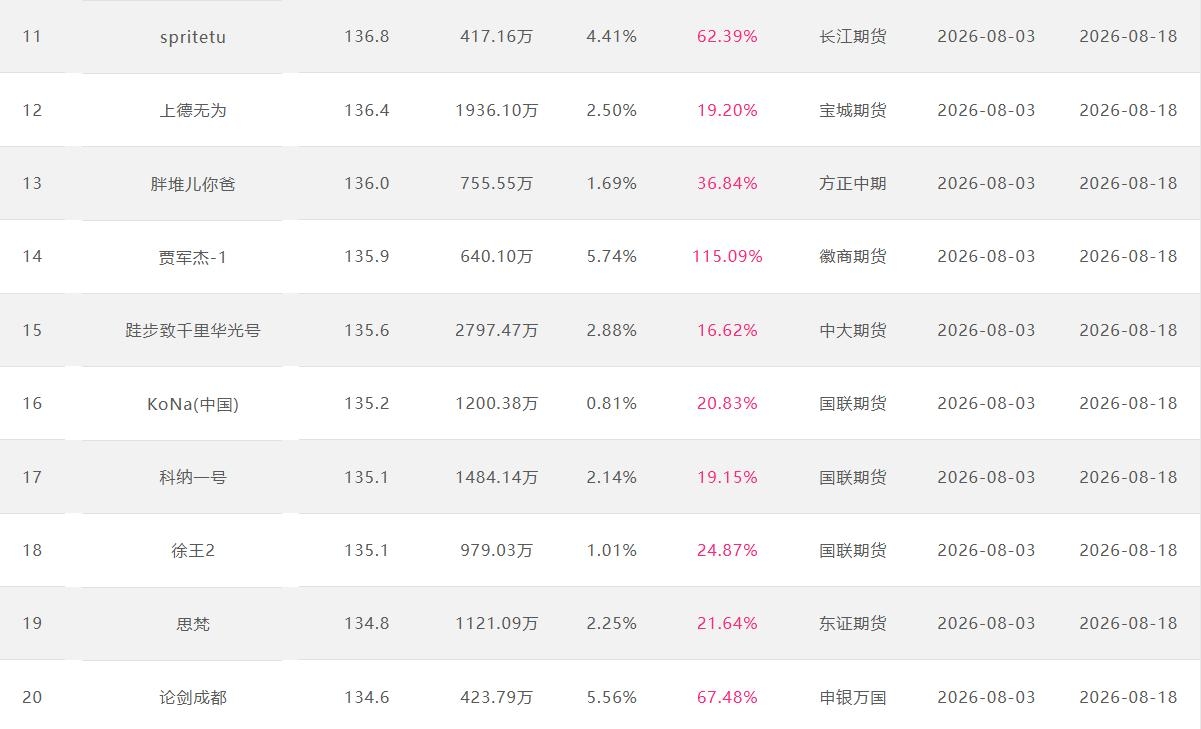Click the 宝城期货 company name

[x=853, y=110]
